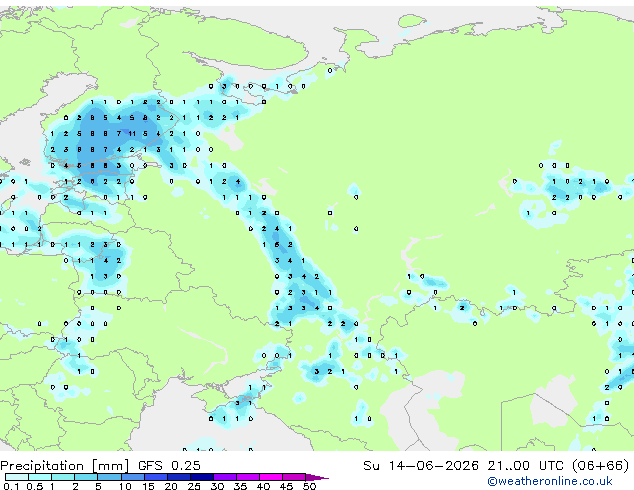Image resolution: width=634 pixels, height=490 pixels.
Task: Click the legend label '0.5'
Action: pos(34,486)
